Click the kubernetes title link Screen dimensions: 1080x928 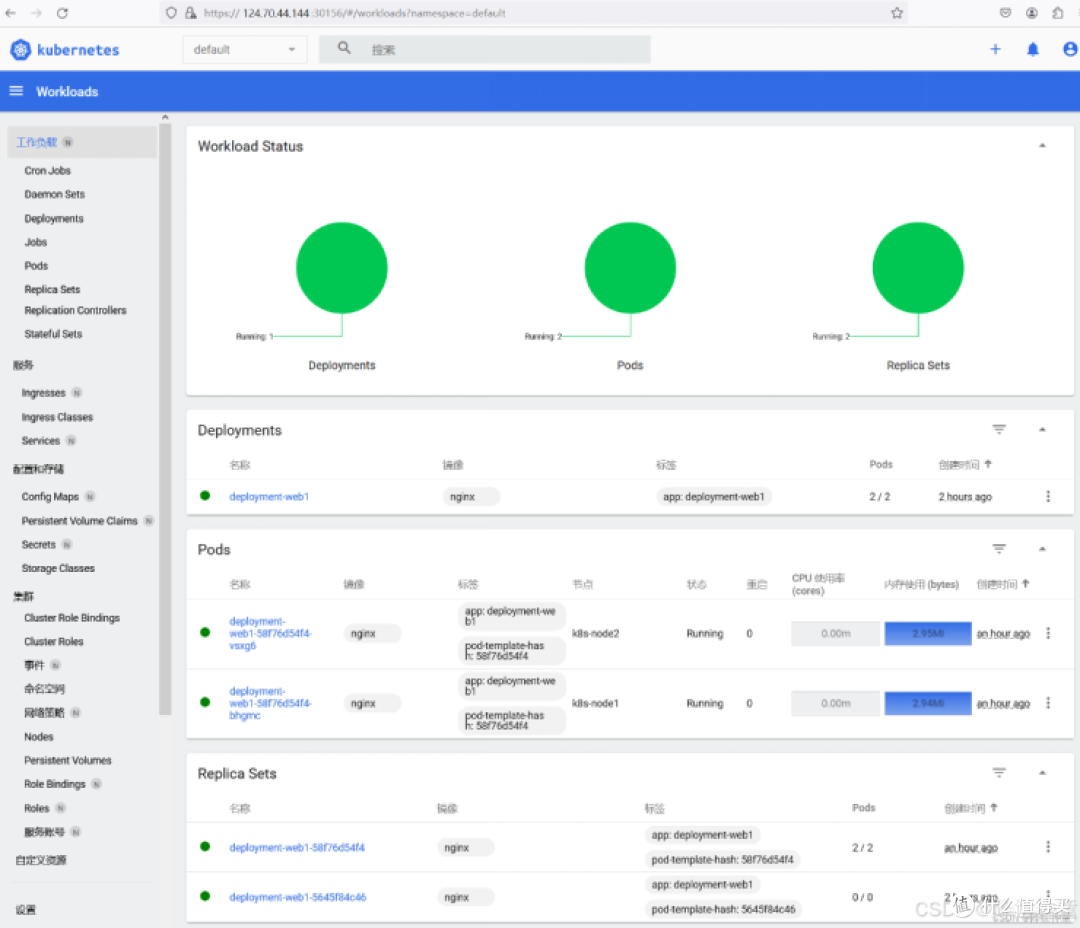(x=78, y=50)
